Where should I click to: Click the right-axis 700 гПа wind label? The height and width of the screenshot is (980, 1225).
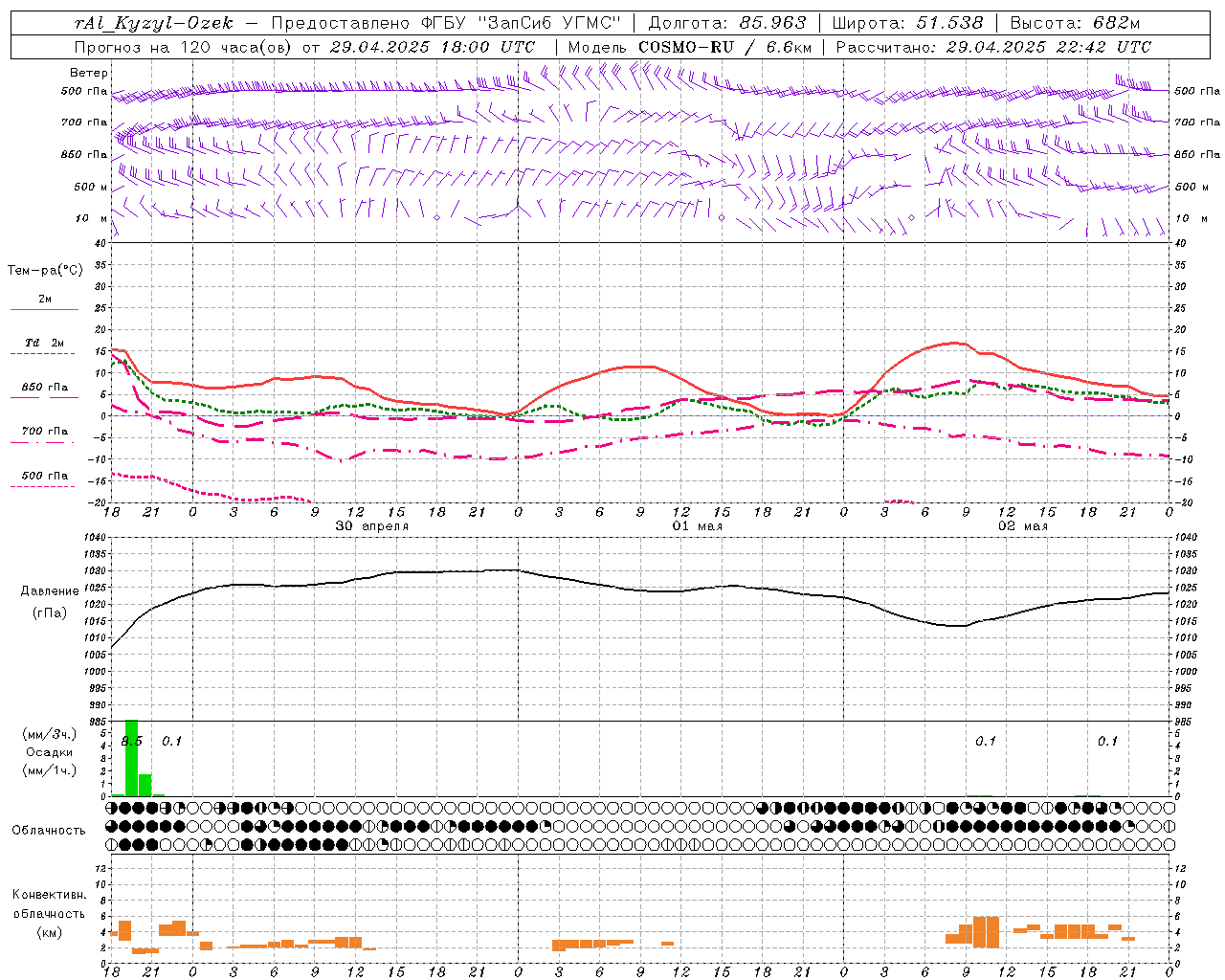[x=1197, y=122]
